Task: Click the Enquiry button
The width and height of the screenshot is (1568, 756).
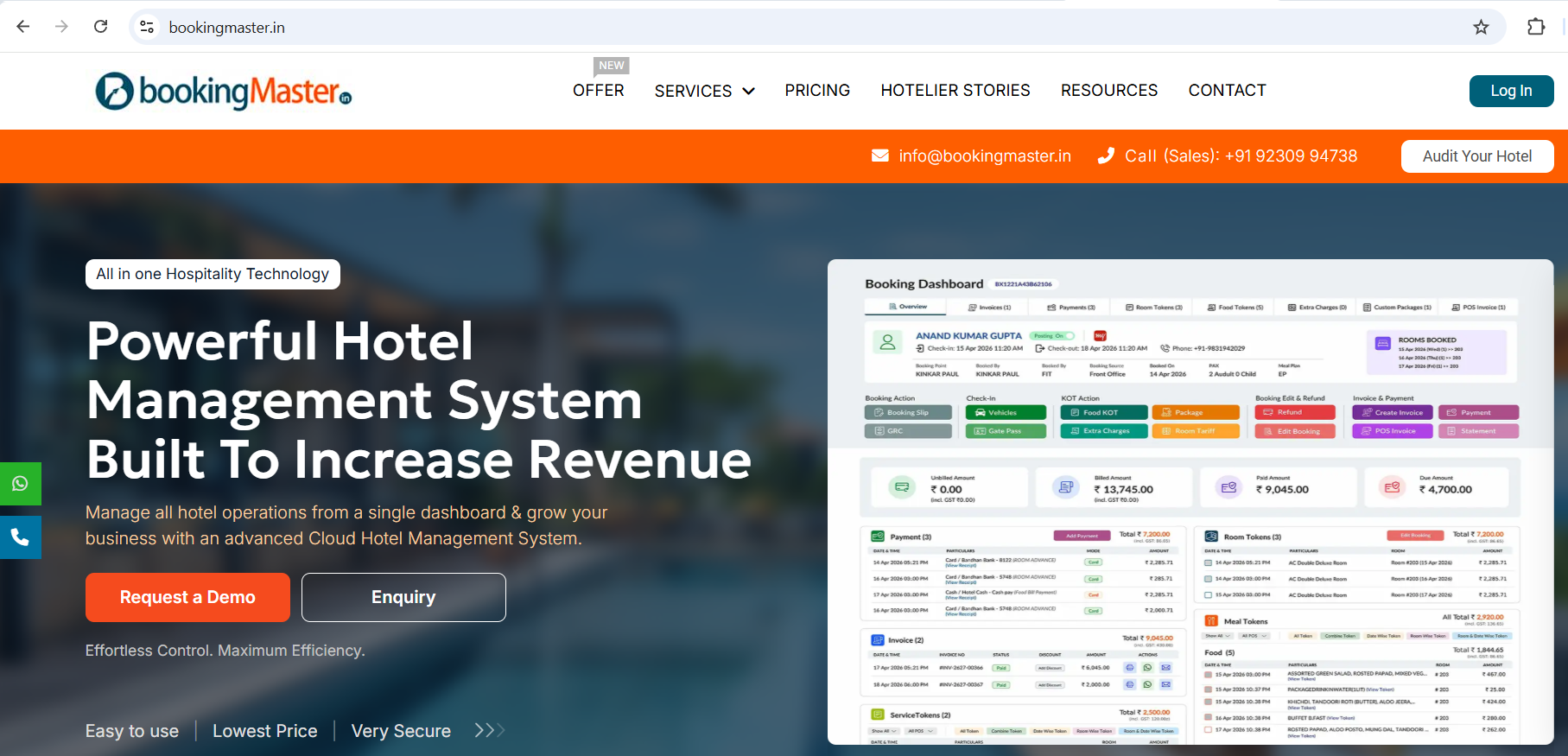Action: pyautogui.click(x=403, y=597)
